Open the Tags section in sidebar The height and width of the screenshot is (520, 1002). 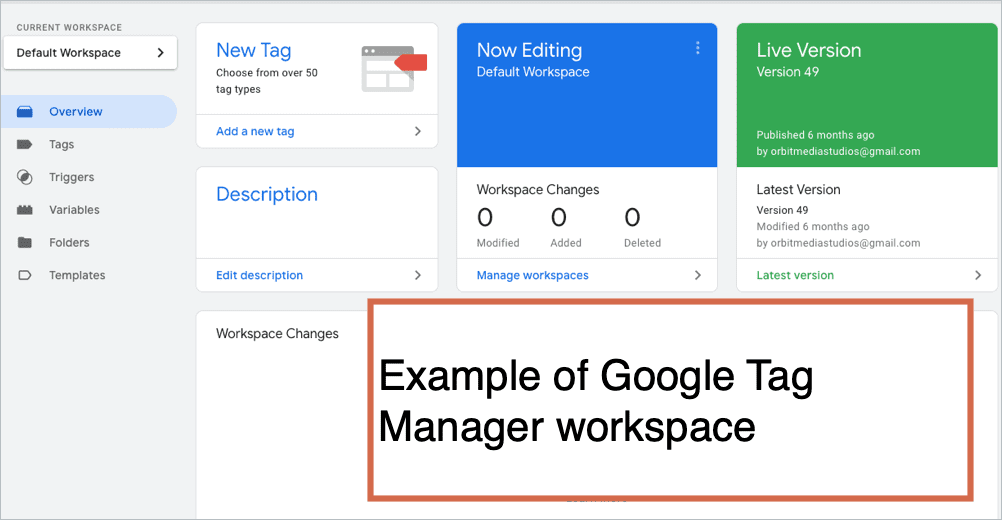click(x=62, y=145)
